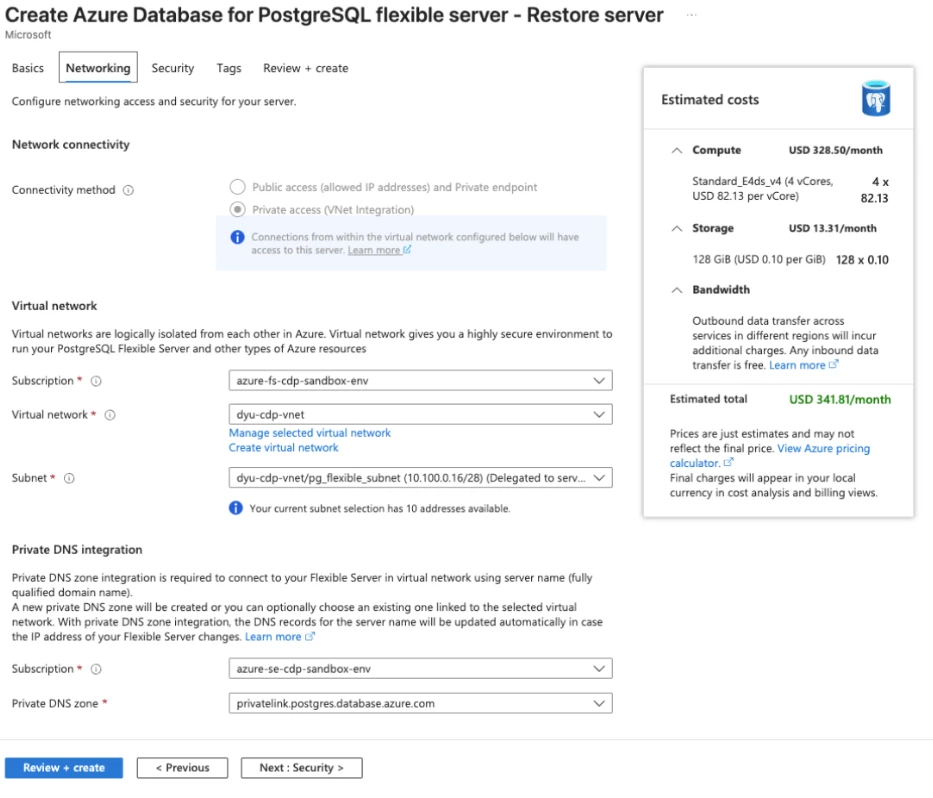Click the info icon beside Subnet label

pos(69,478)
